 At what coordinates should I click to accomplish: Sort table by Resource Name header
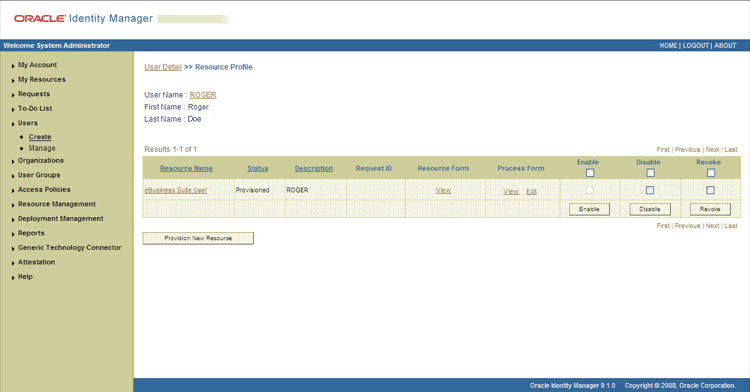(186, 168)
